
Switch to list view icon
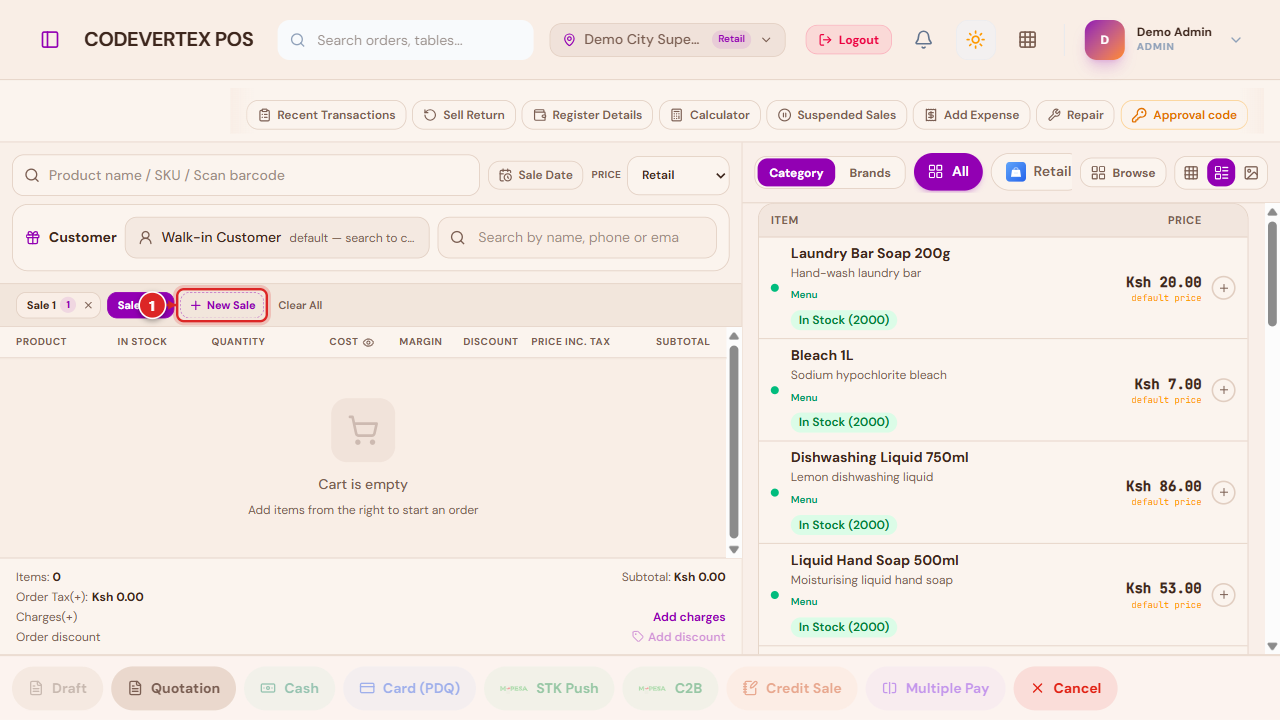[1221, 173]
